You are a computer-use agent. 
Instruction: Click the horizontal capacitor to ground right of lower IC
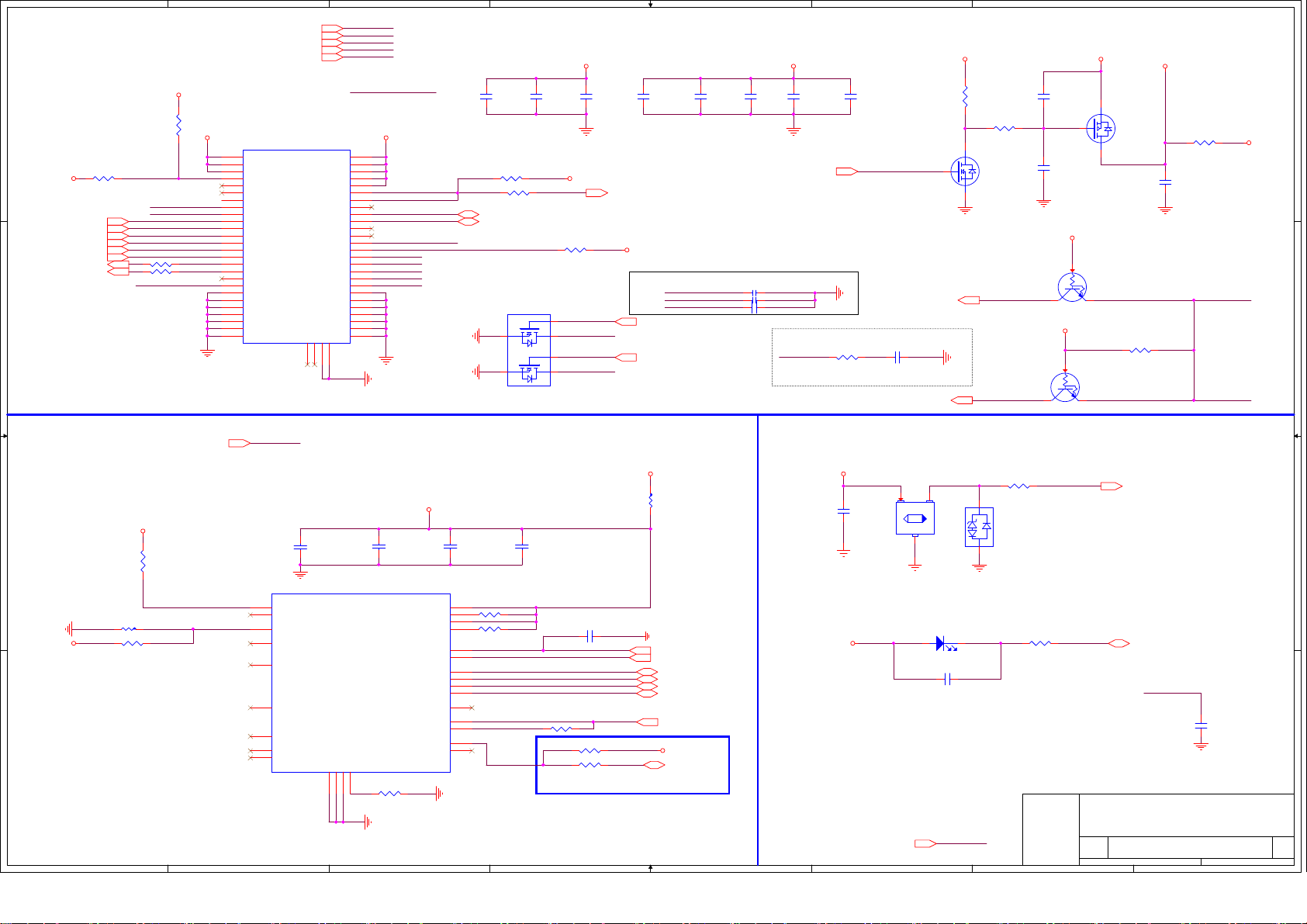click(x=590, y=636)
